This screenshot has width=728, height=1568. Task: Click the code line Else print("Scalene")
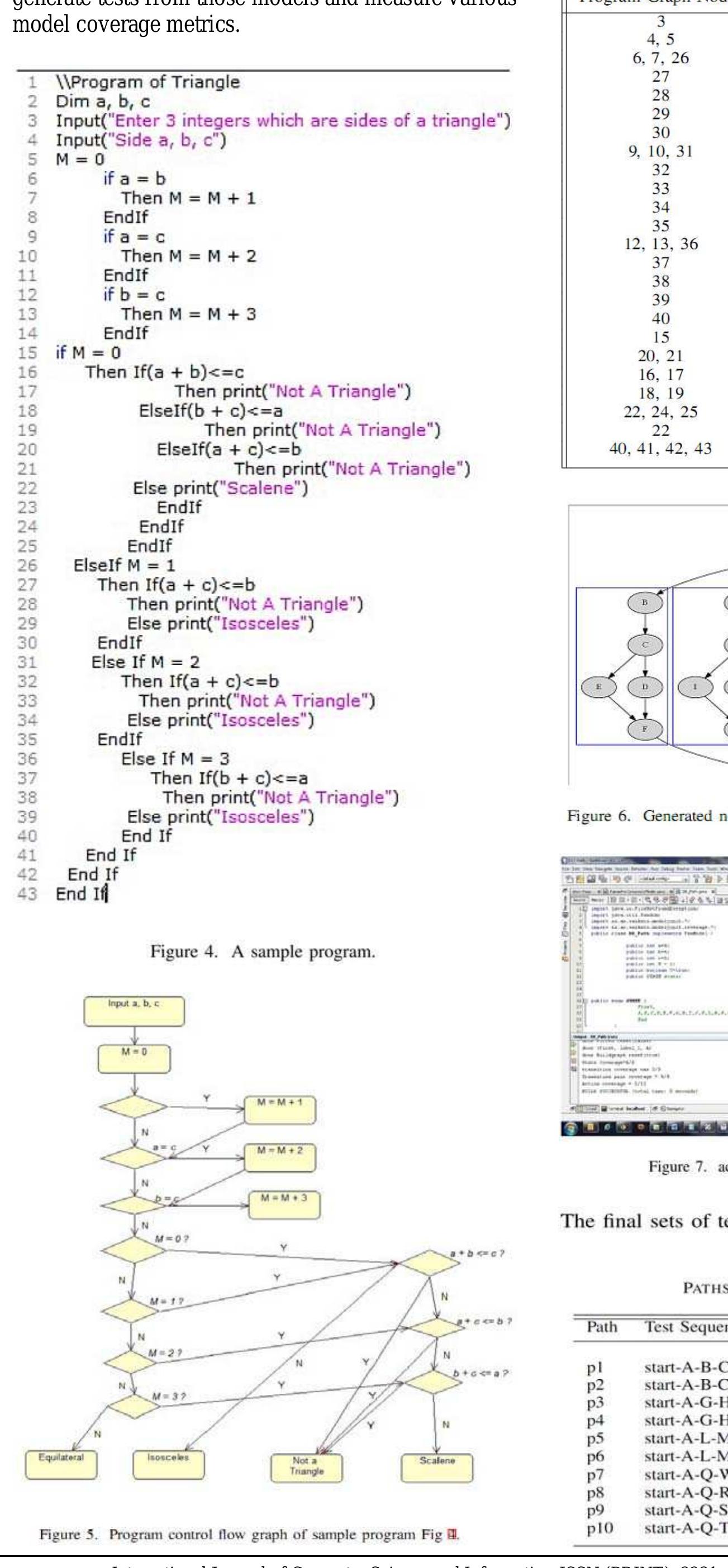pos(221,488)
